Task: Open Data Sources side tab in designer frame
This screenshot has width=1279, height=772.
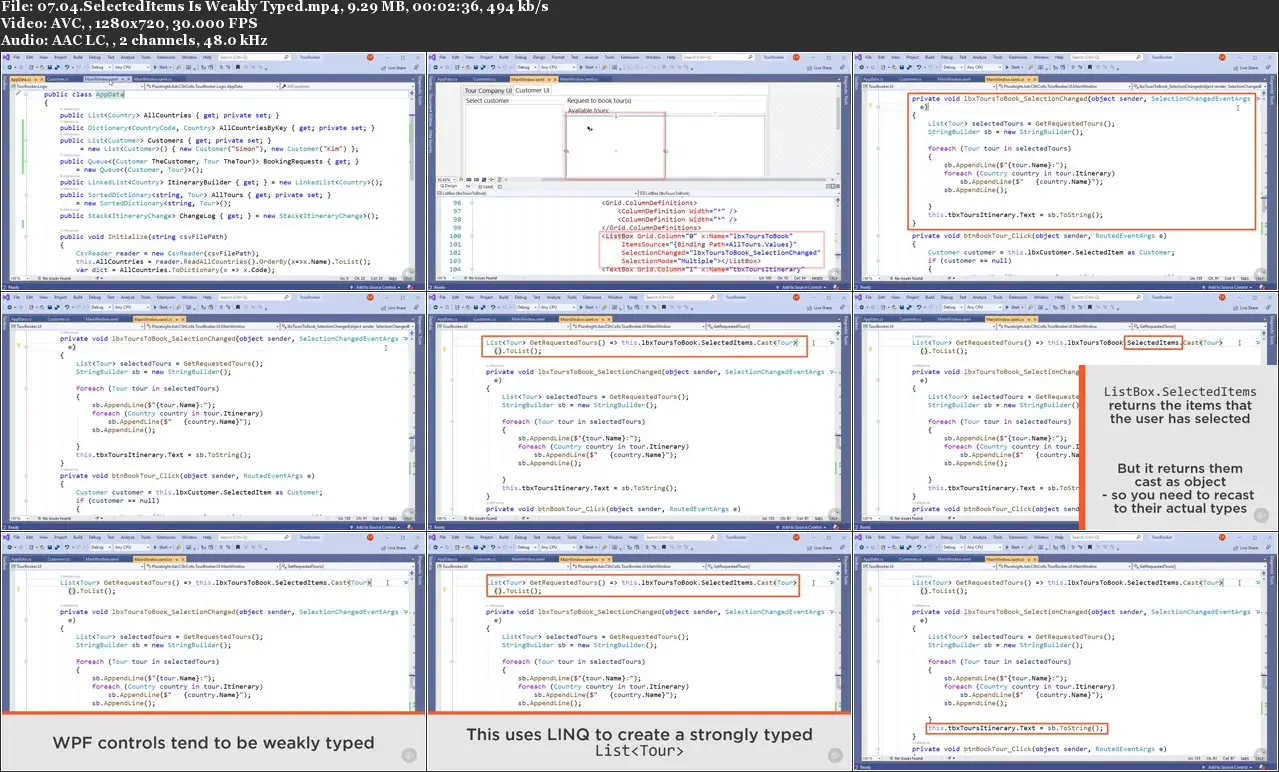Action: click(431, 141)
